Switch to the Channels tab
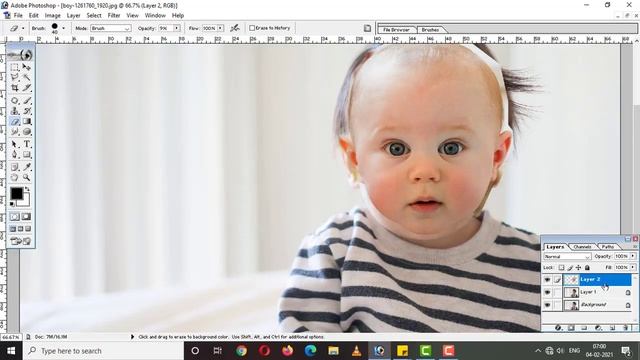This screenshot has width=640, height=360. coord(582,247)
